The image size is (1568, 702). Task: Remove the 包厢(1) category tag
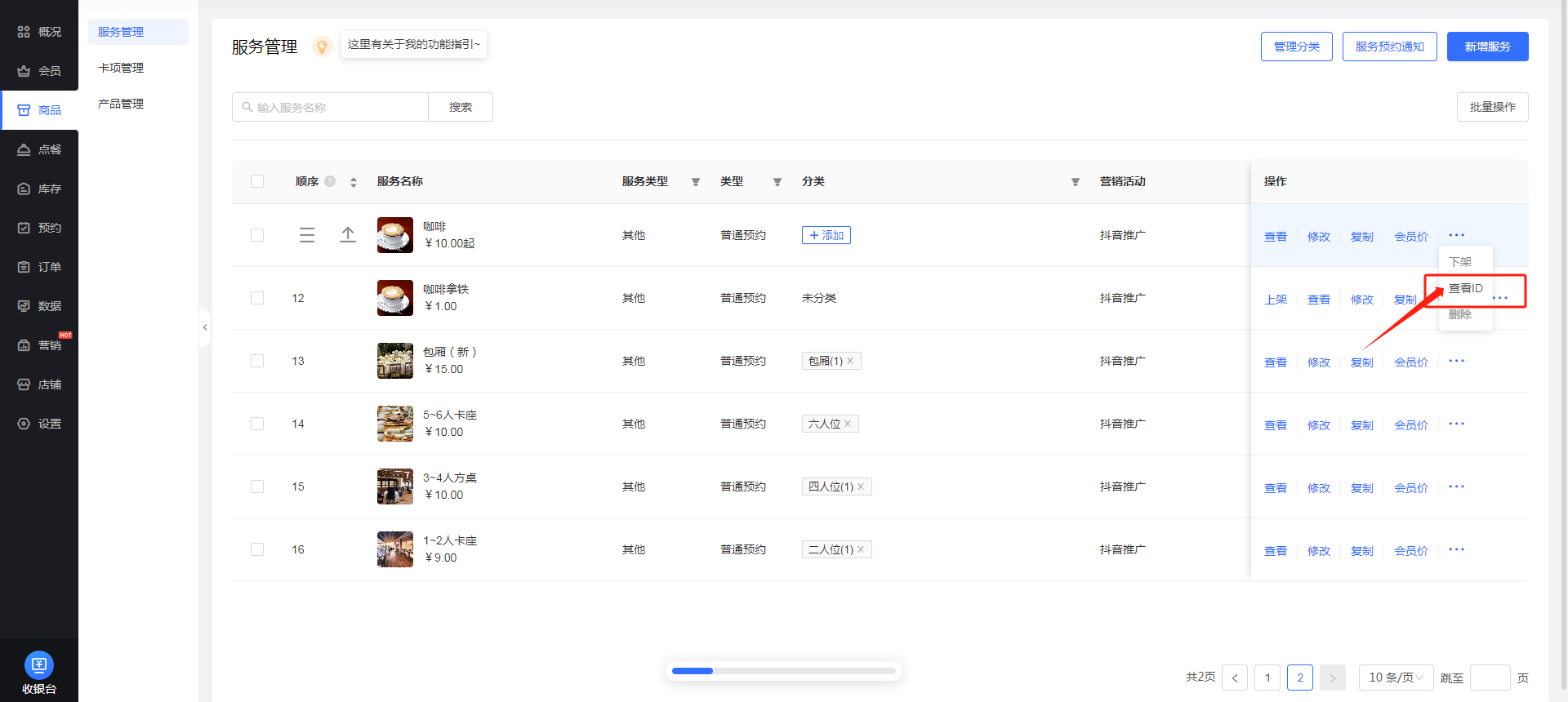850,361
